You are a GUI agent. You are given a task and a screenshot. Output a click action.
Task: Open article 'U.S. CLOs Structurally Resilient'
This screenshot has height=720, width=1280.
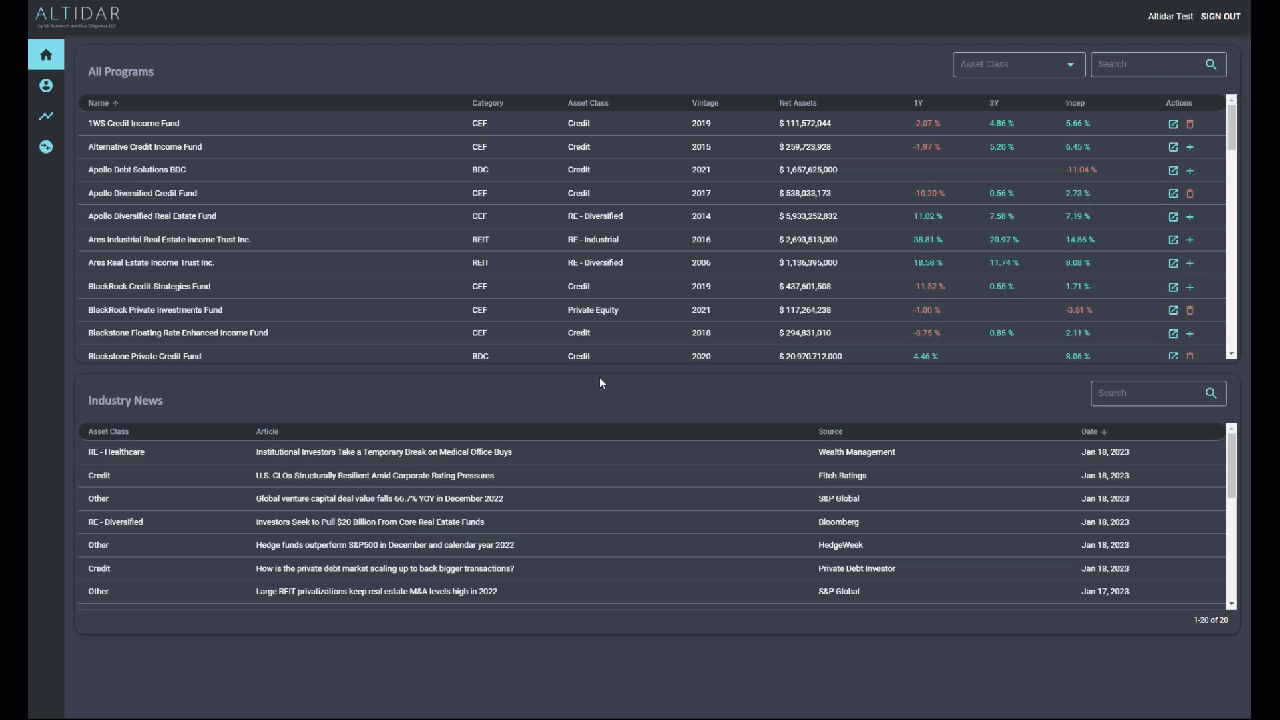(375, 476)
